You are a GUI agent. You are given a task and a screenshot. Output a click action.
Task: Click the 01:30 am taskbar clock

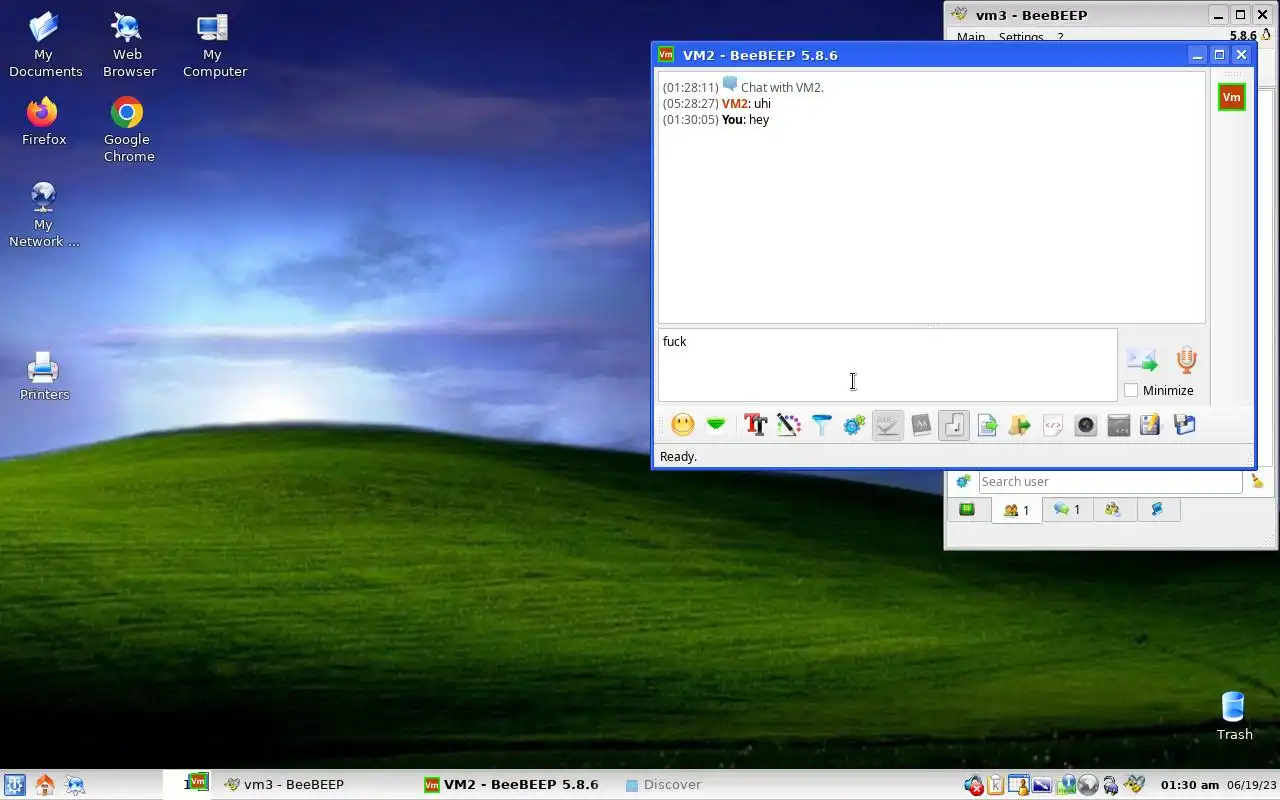(1190, 785)
